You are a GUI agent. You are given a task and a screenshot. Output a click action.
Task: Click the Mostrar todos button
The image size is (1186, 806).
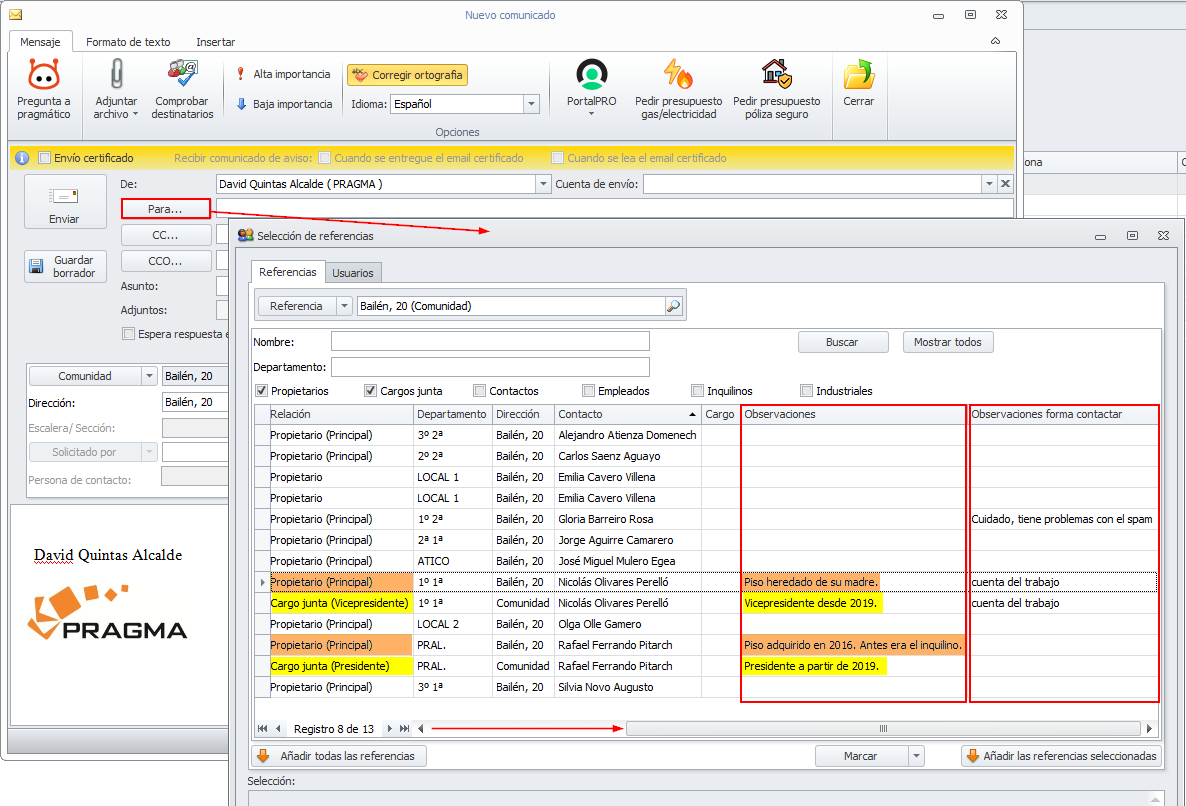coord(947,342)
